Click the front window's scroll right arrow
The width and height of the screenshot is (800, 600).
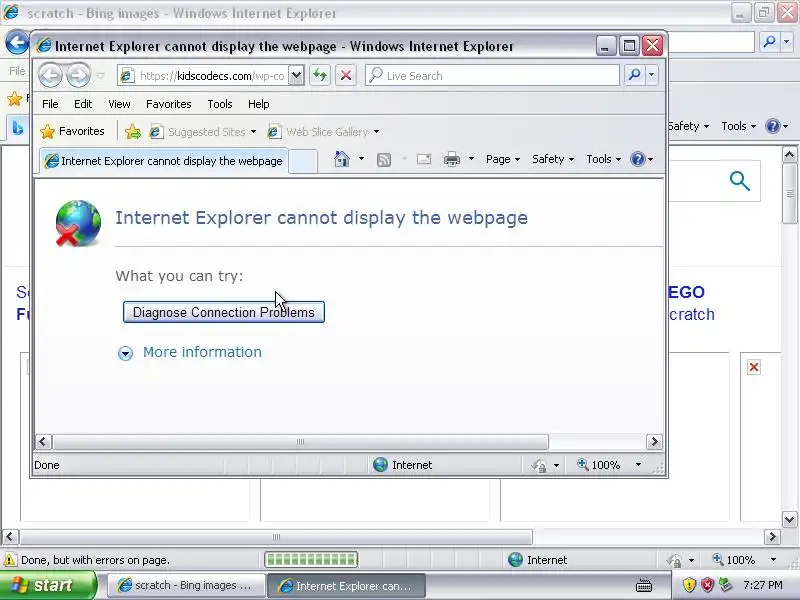tap(654, 442)
